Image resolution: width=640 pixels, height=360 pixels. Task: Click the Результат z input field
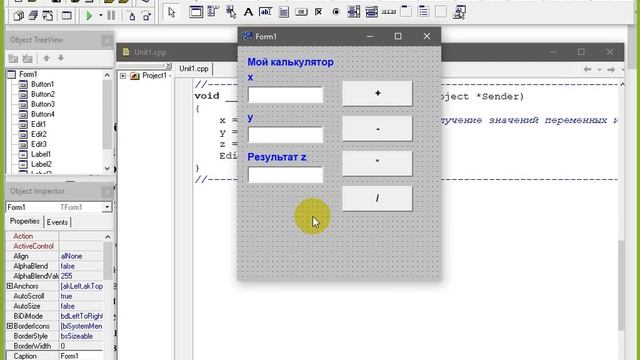pos(285,175)
